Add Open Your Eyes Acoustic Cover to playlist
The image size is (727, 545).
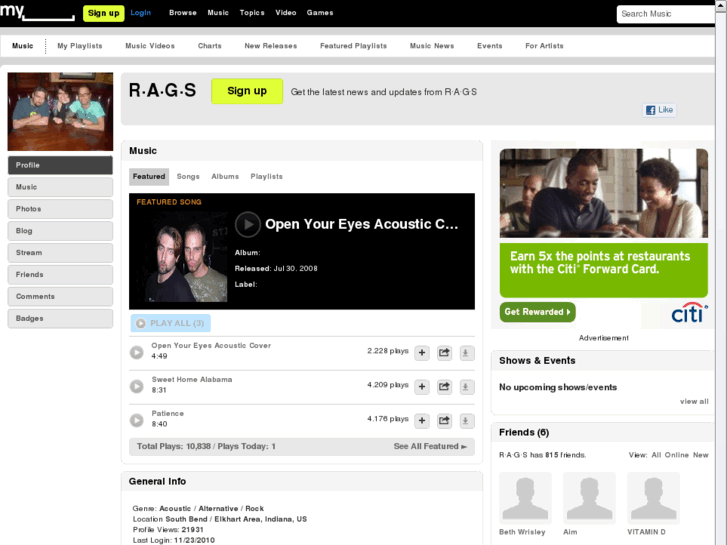422,353
